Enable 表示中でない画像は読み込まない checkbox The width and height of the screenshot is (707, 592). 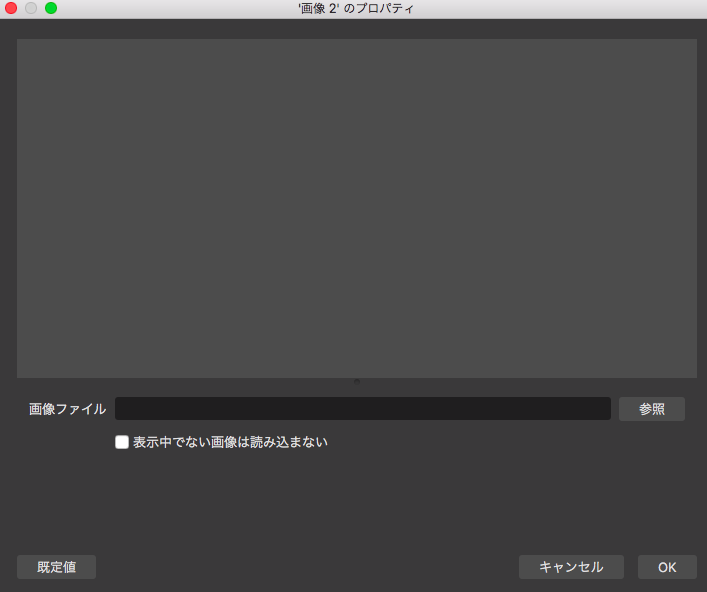122,442
